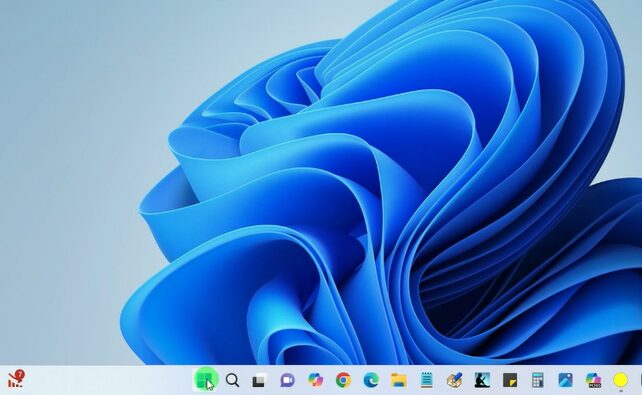Screen dimensions: 642x395
Task: Launch Google Chrome from taskbar
Action: [343, 380]
